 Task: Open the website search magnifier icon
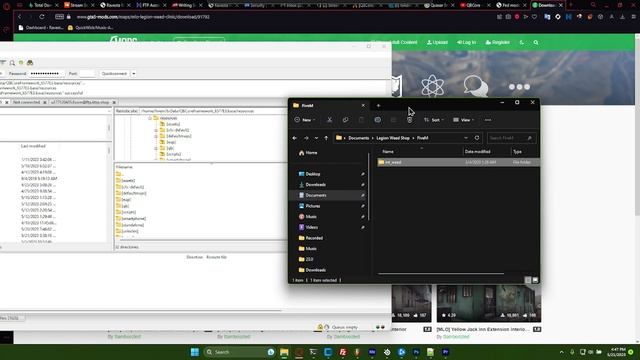(536, 42)
